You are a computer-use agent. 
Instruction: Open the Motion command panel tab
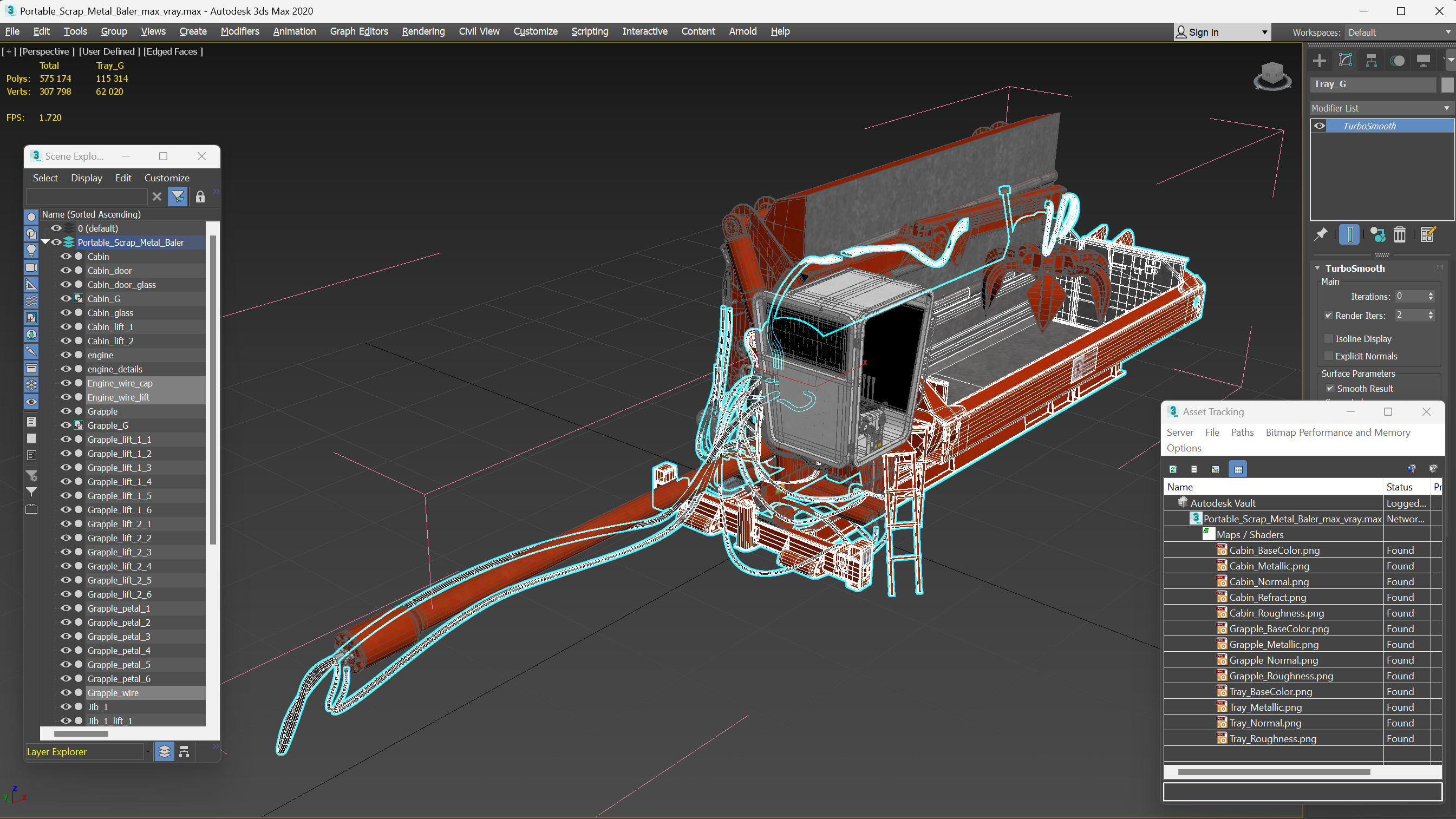pyautogui.click(x=1397, y=61)
